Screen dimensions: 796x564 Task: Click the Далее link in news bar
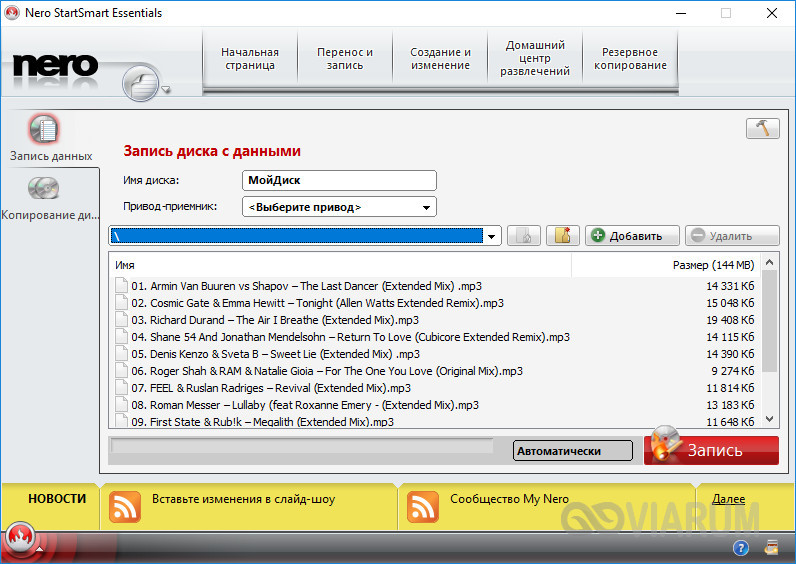coord(728,499)
